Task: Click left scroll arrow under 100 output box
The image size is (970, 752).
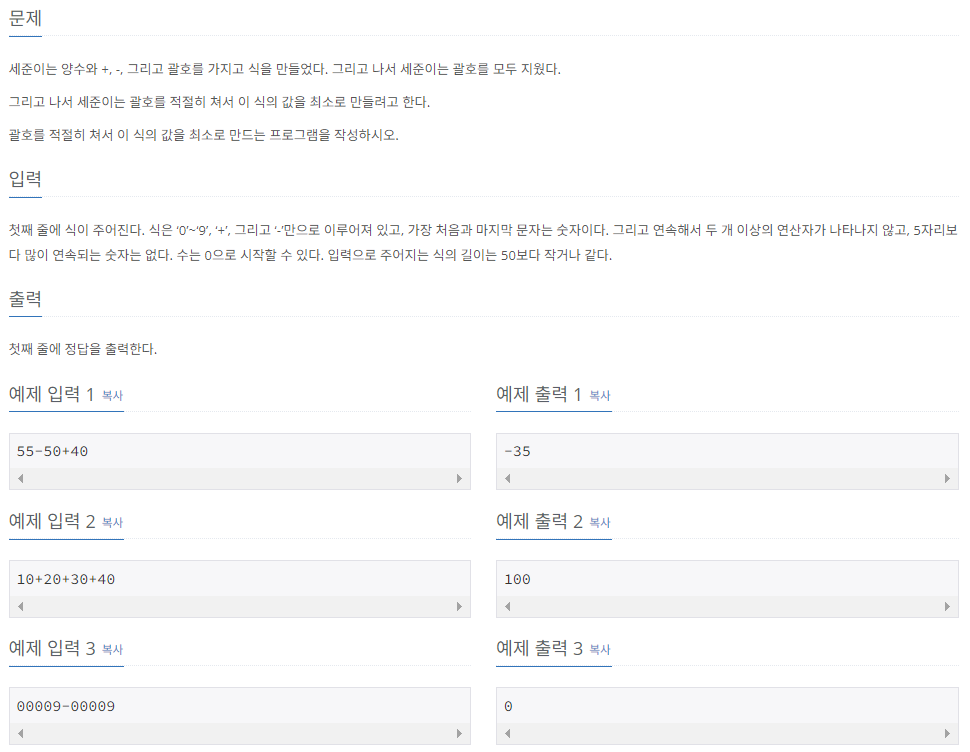Action: pyautogui.click(x=508, y=607)
